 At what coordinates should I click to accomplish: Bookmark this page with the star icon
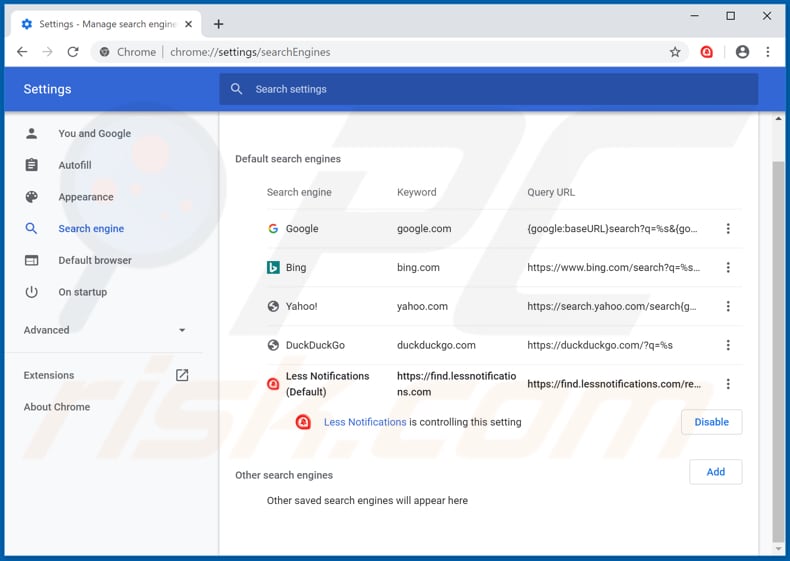(675, 52)
